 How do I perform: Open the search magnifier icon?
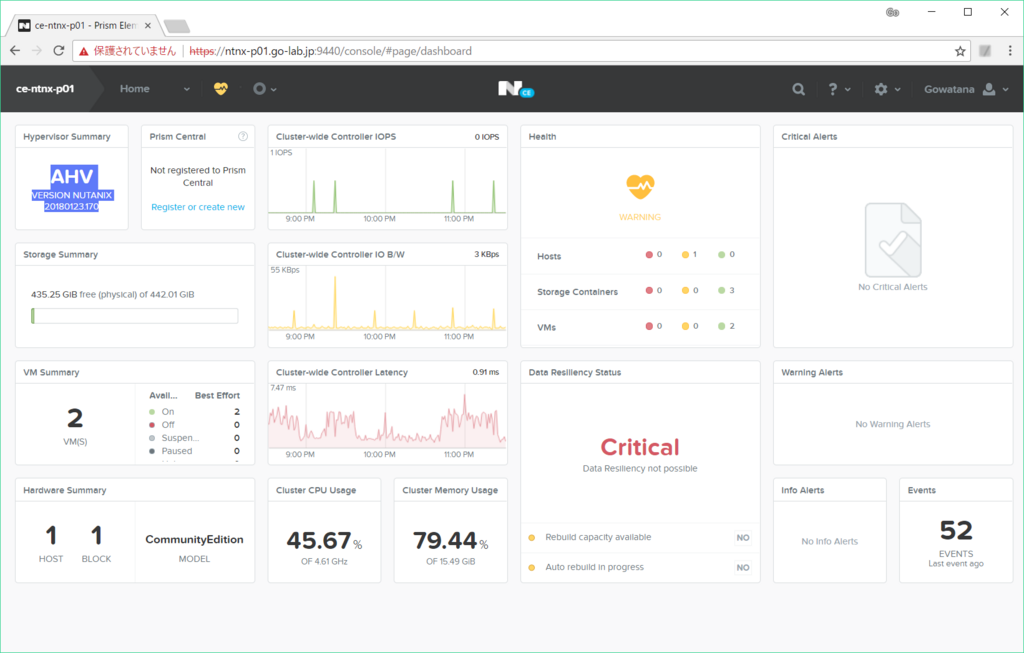point(798,89)
